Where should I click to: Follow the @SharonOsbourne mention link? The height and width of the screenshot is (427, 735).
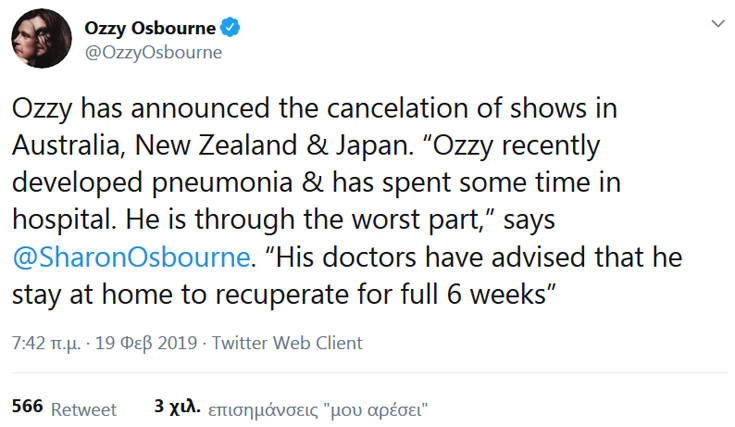pos(128,258)
